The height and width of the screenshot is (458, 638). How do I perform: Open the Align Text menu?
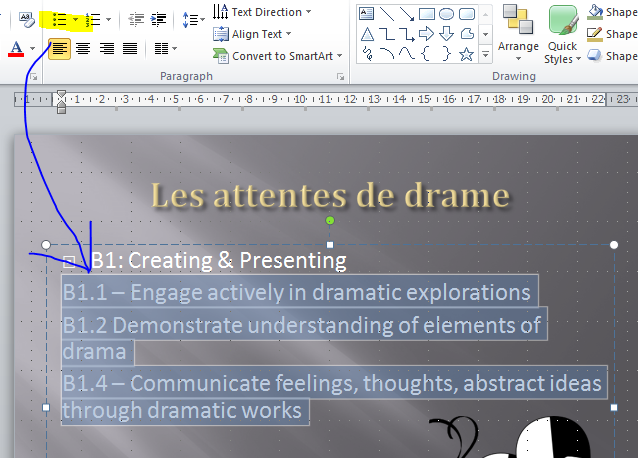coord(252,34)
